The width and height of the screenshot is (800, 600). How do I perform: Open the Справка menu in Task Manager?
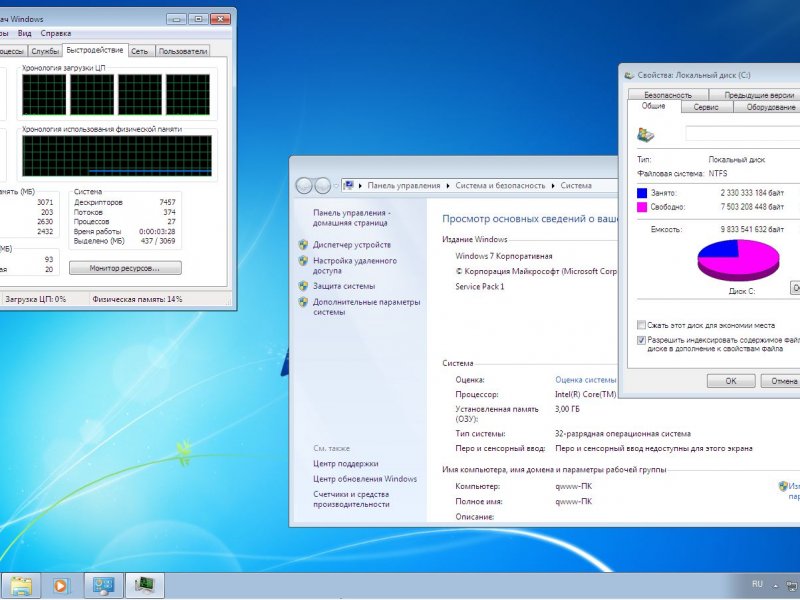pos(55,33)
